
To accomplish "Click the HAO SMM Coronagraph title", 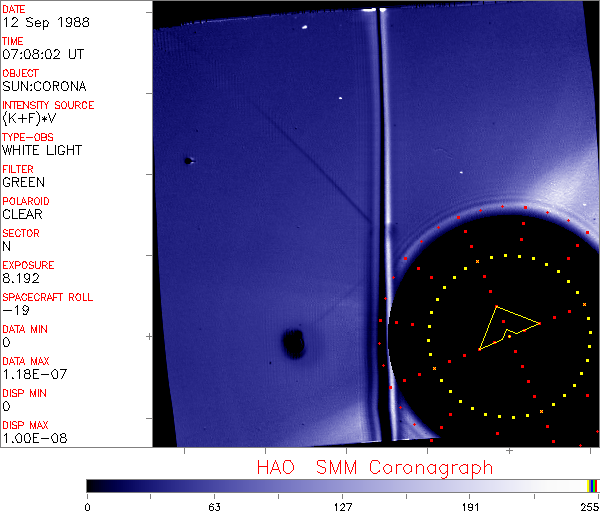I will [374, 467].
